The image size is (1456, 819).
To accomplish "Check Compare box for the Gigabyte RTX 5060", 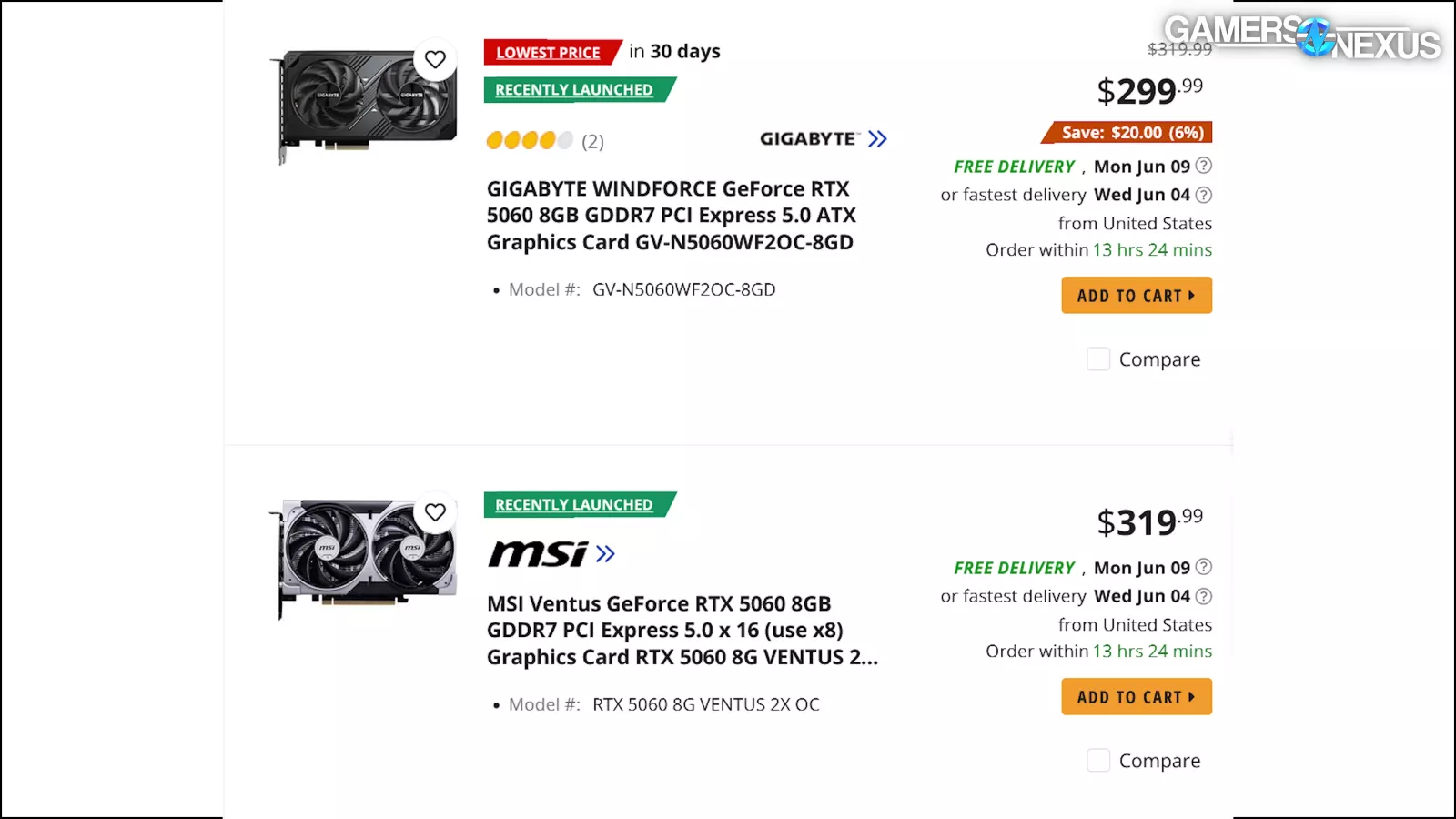I will pos(1098,359).
